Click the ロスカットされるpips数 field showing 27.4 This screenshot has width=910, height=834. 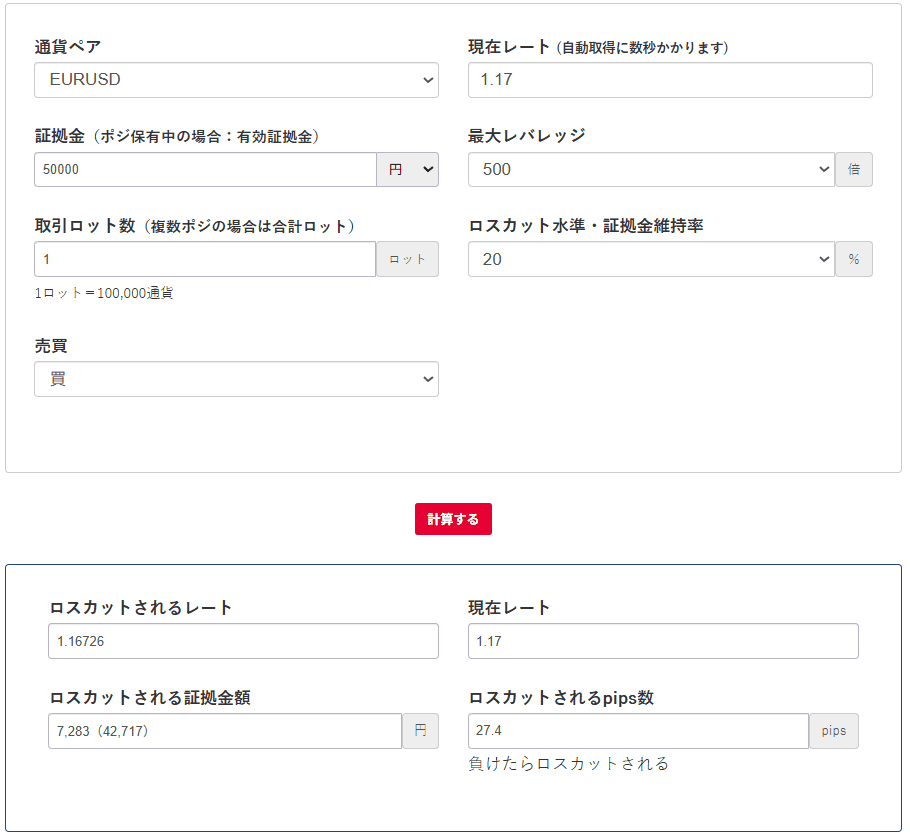[x=638, y=731]
